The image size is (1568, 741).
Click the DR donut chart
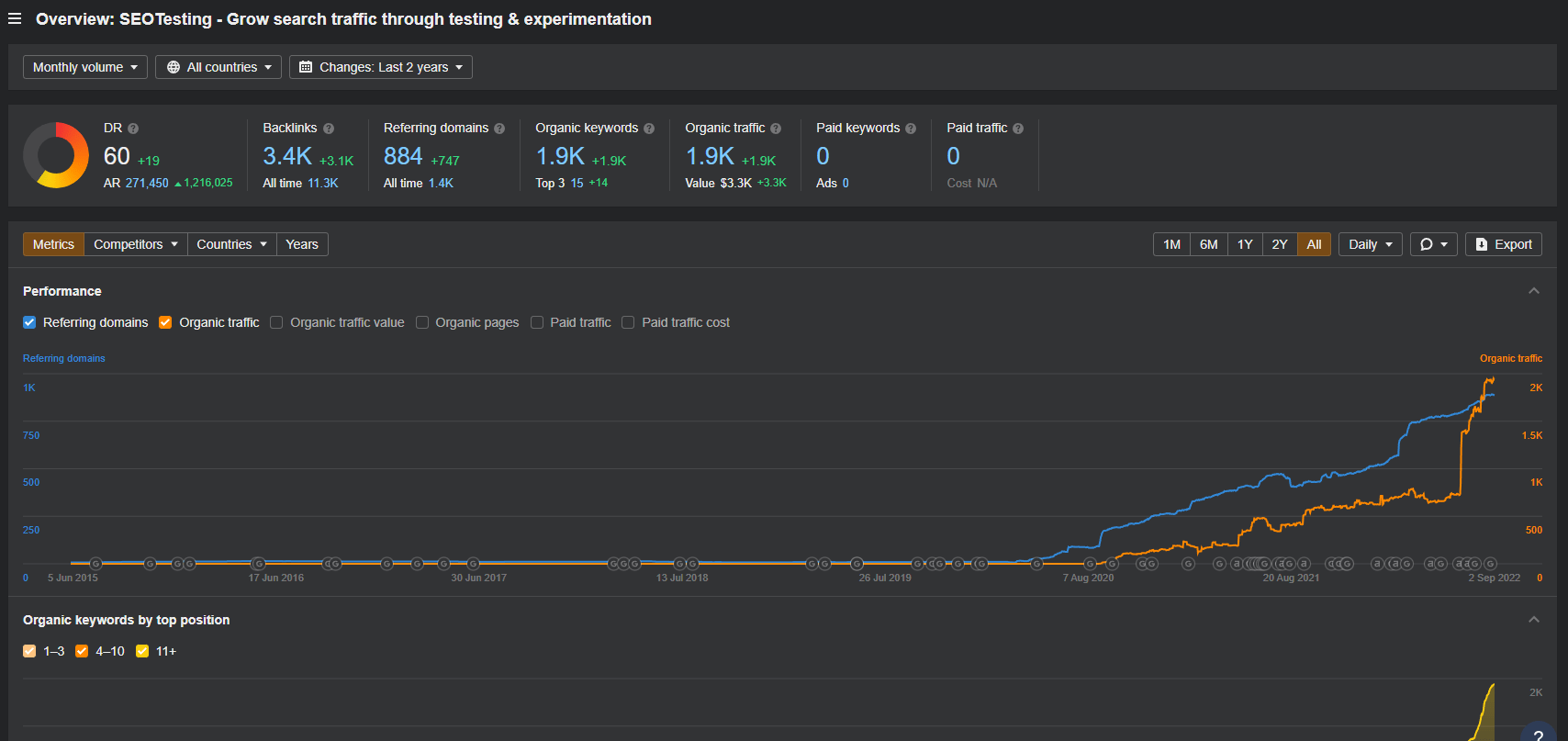click(x=56, y=155)
